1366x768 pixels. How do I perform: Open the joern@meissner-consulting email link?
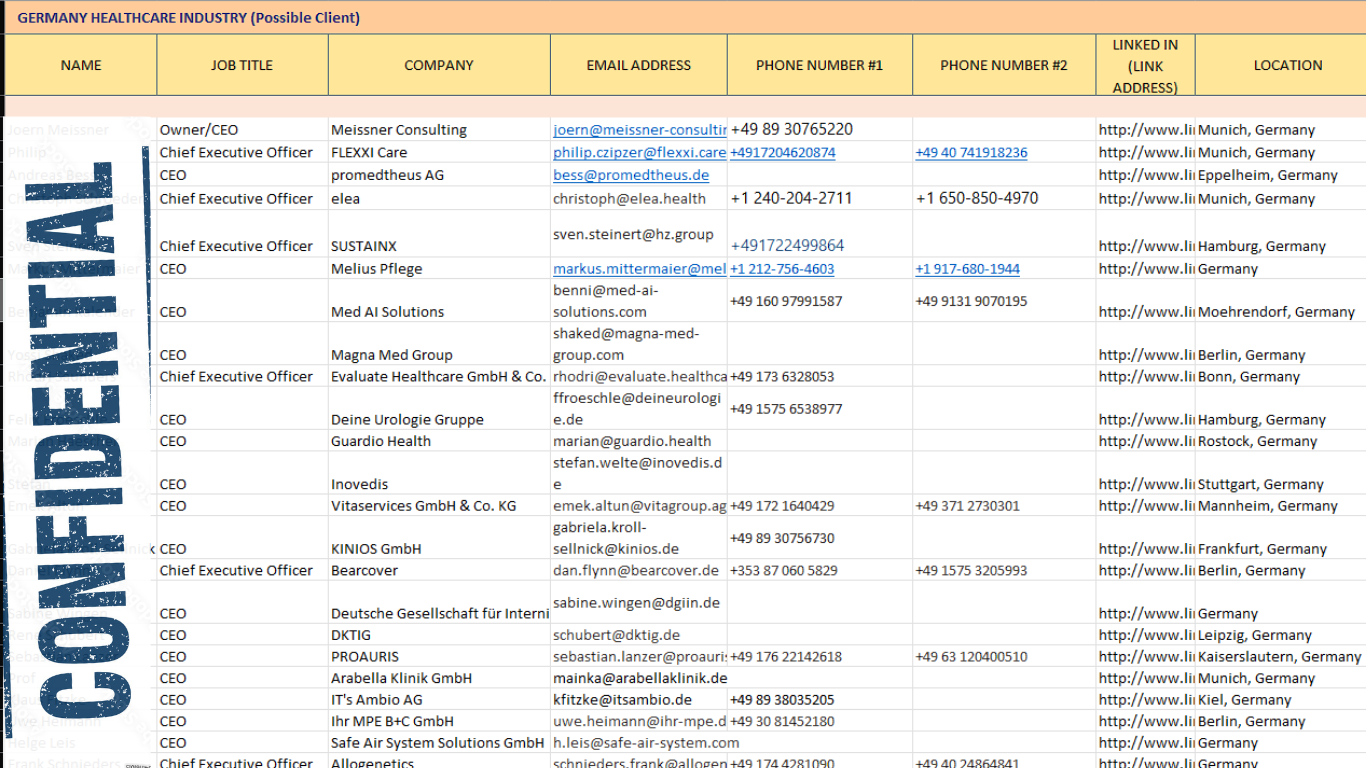click(x=640, y=130)
